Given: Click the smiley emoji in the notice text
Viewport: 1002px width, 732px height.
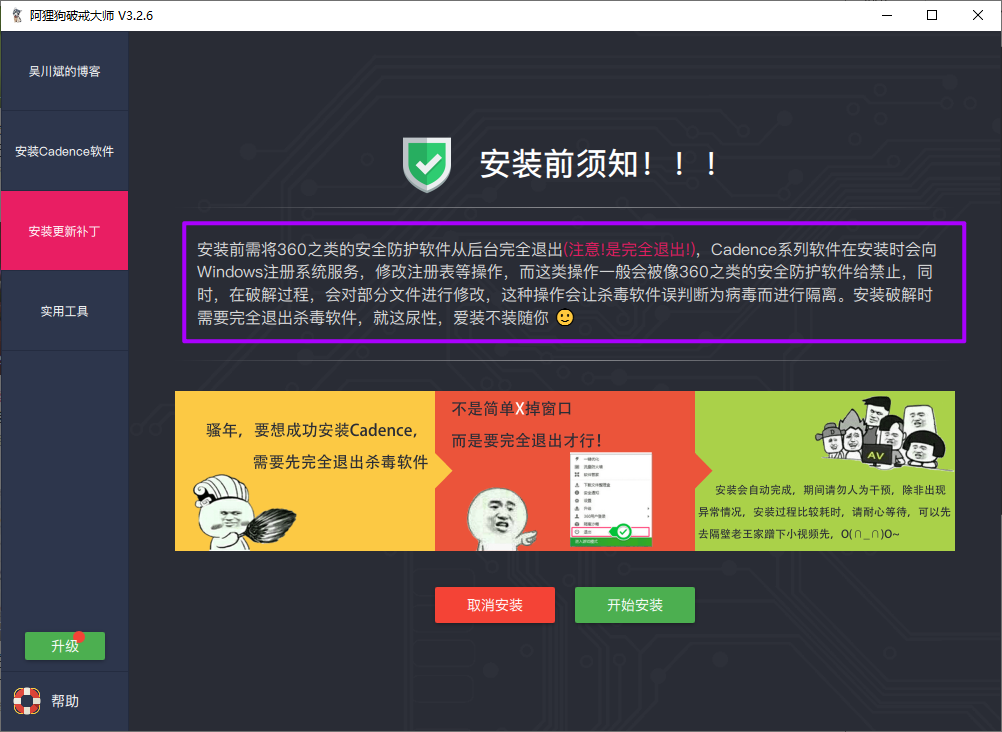Looking at the screenshot, I should (565, 317).
